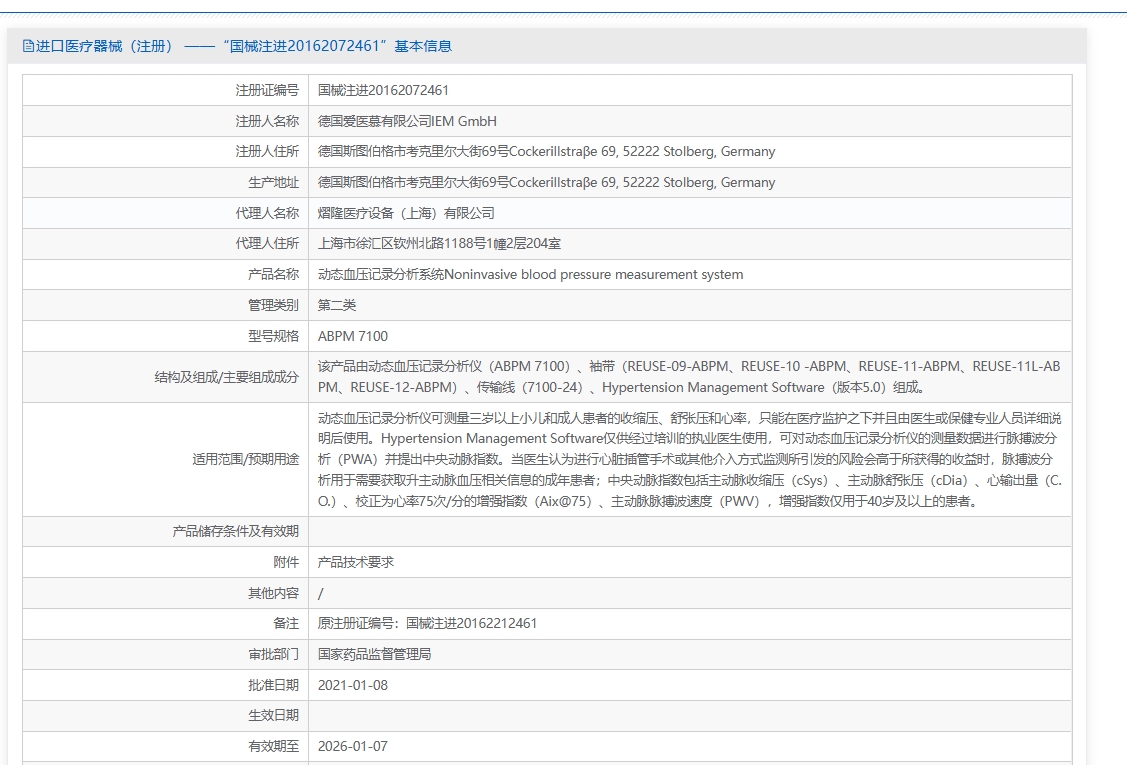Select approving department 国家药品监督管理局
This screenshot has width=1127, height=765.
374,654
